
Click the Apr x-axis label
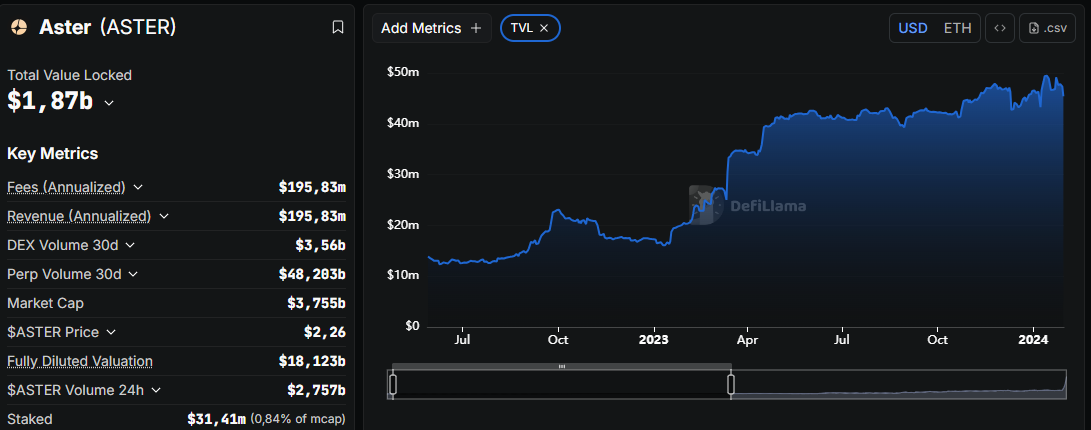point(747,340)
